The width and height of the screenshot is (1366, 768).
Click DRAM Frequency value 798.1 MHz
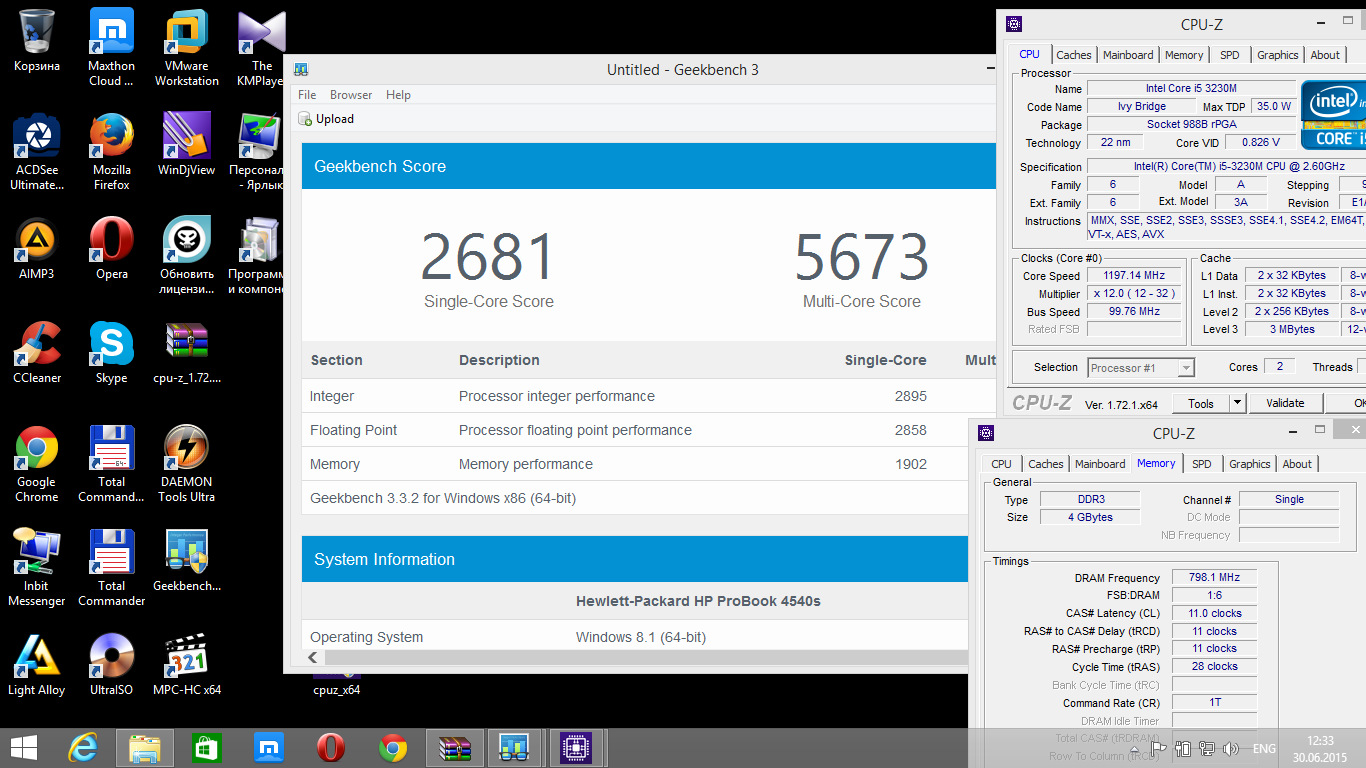pos(1213,578)
